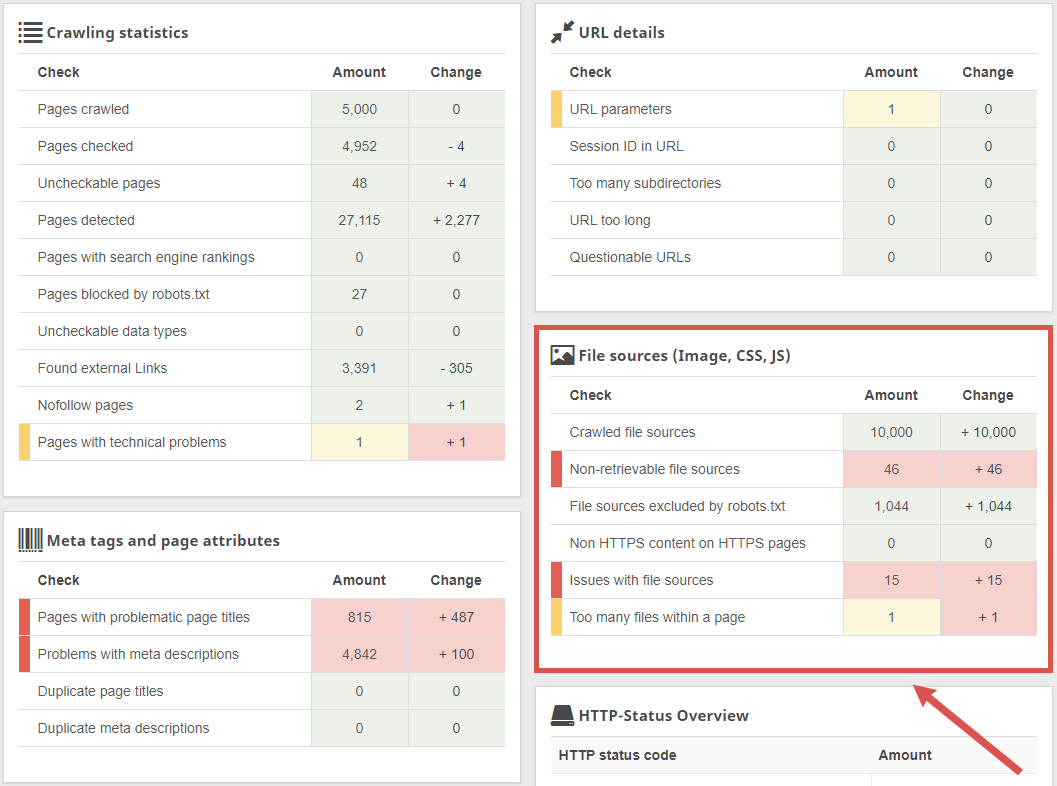
Task: Open "Pages with problematic page titles"
Action: pos(144,617)
